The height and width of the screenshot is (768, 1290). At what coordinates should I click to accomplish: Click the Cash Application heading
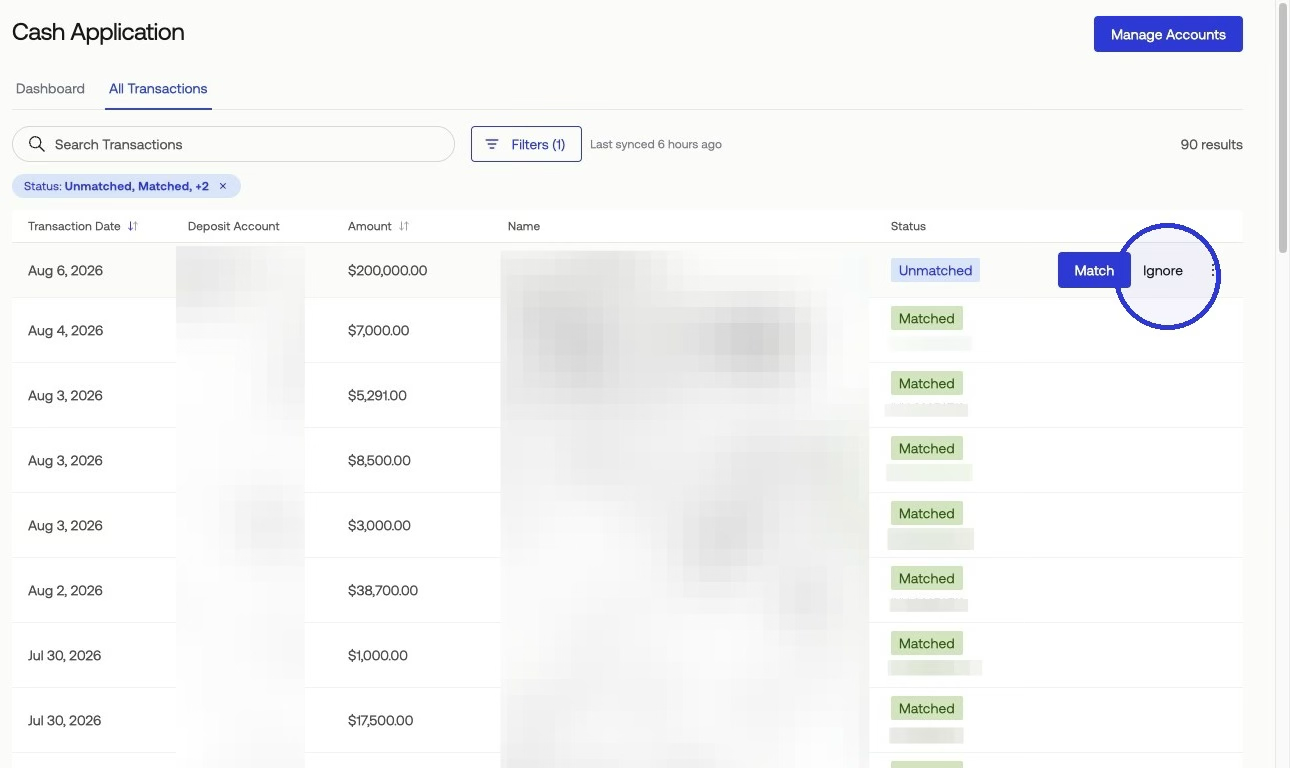[x=98, y=32]
